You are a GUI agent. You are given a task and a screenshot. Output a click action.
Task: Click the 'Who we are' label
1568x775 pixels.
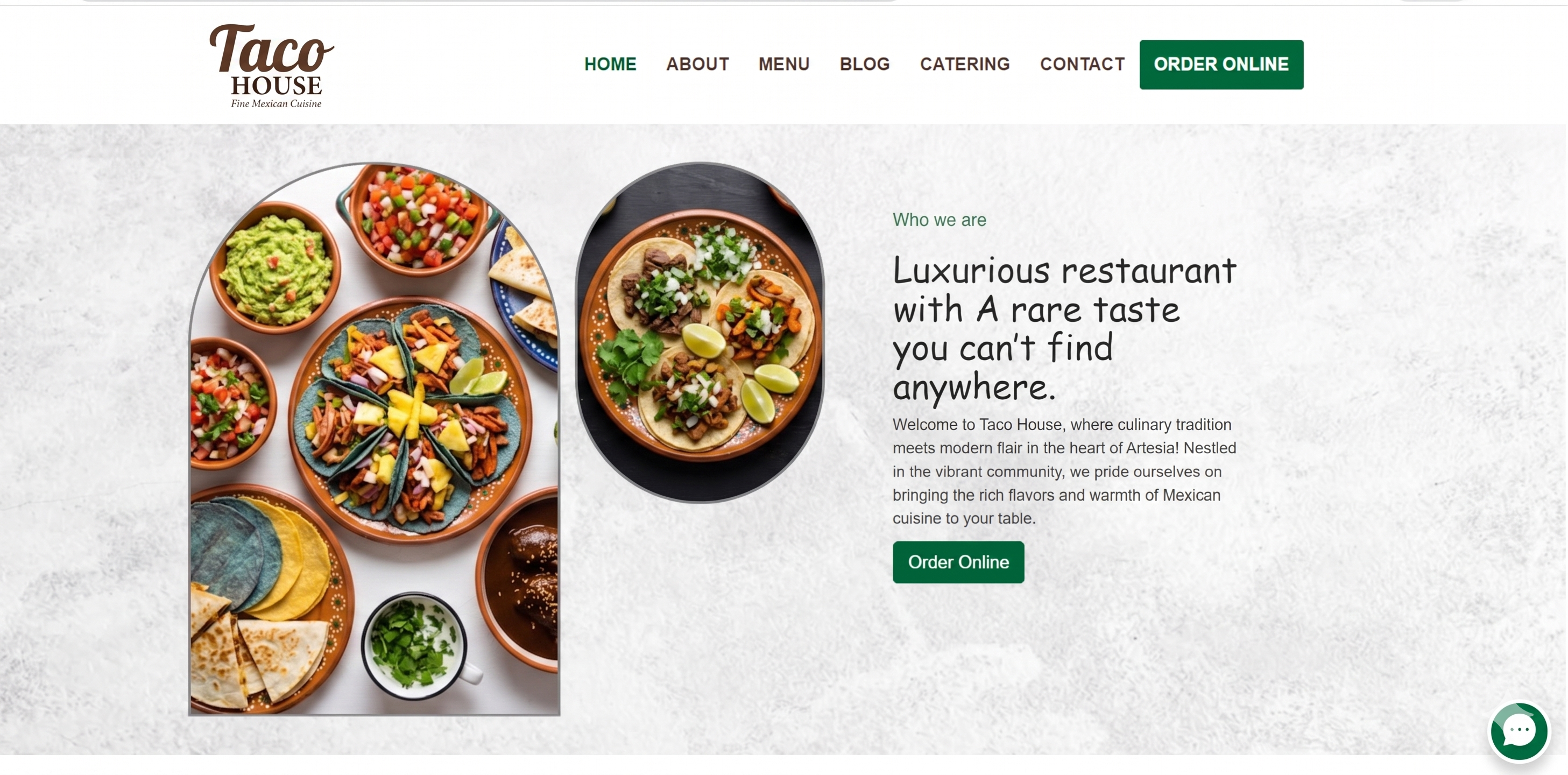939,220
